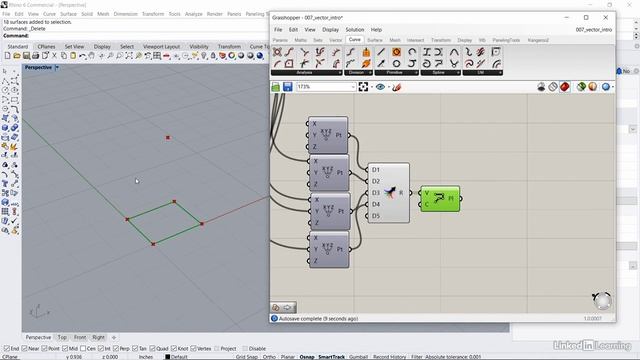Switch to the CPlanes toolbar tab in Rhino

point(46,47)
